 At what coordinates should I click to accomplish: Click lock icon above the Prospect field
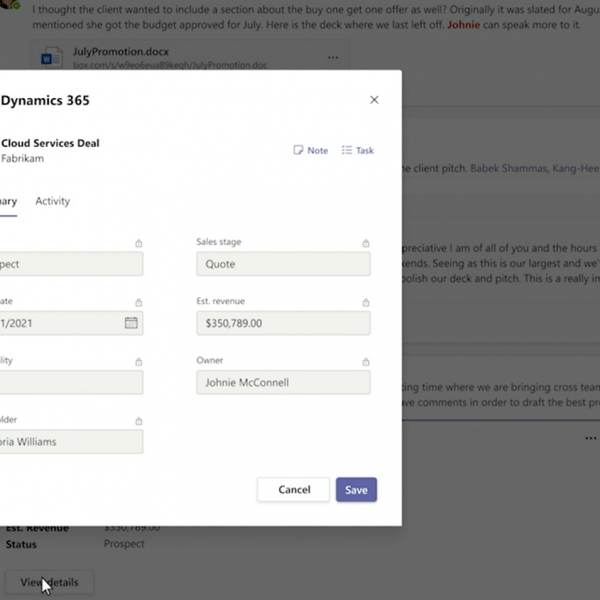[139, 243]
